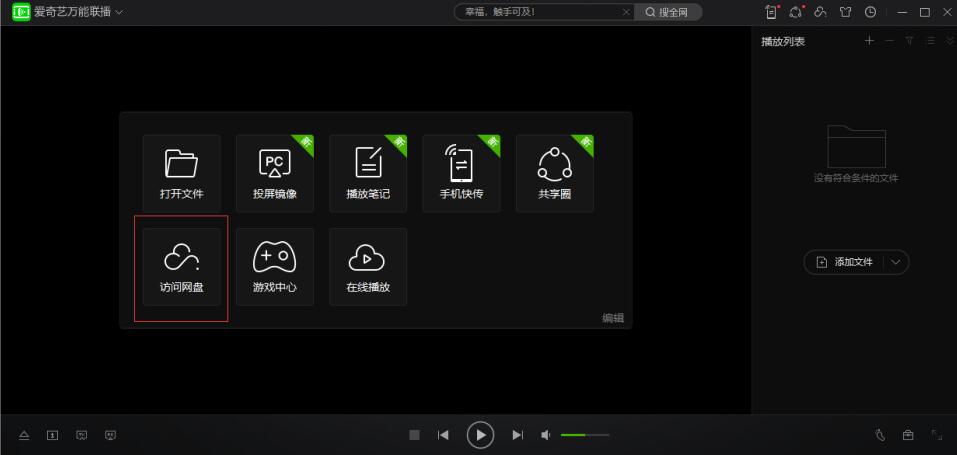This screenshot has height=455, width=957.
Task: Expand the arrow beside 添加文件
Action: 894,262
